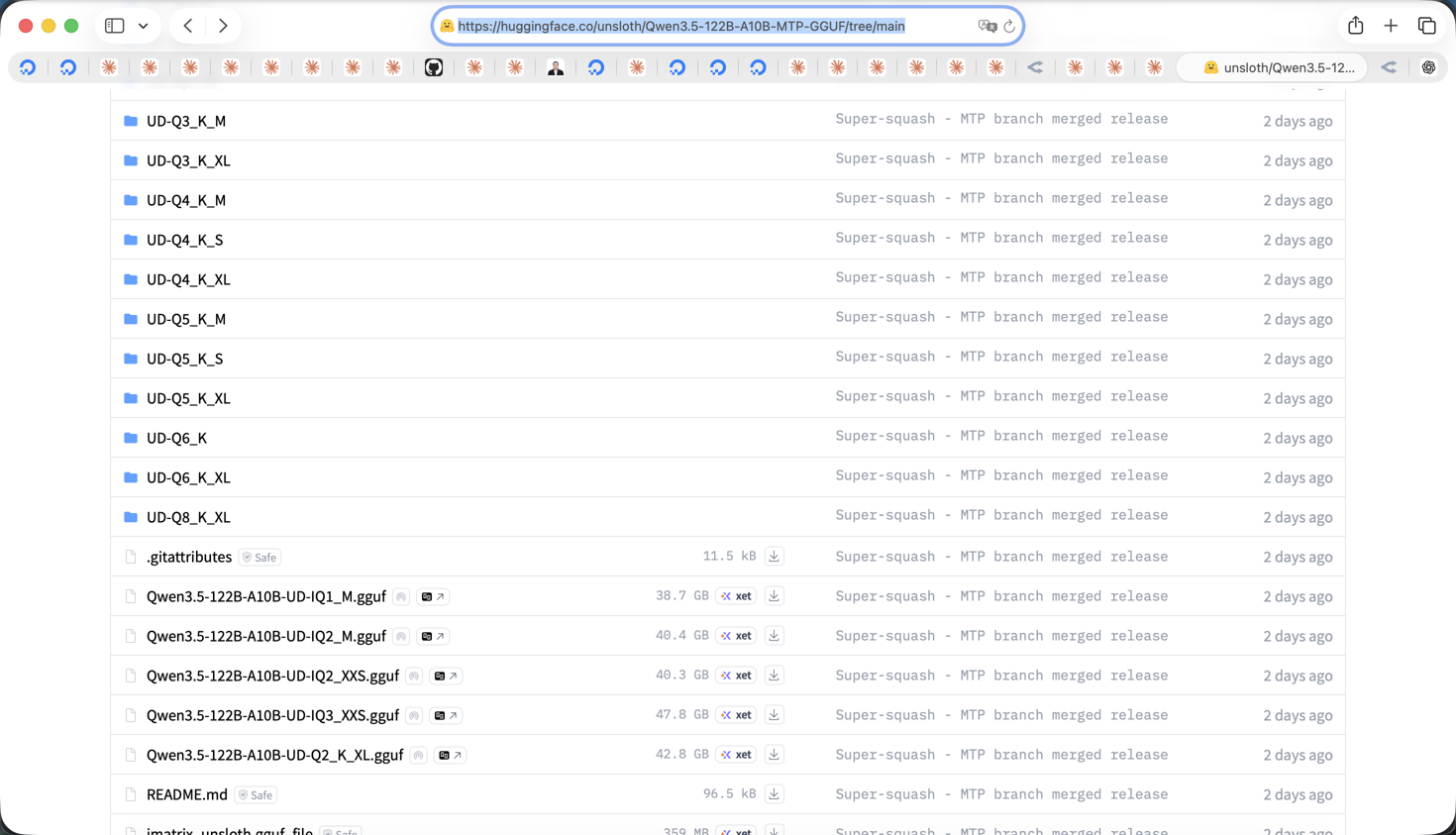
Task: Click the file icon of the .gitattributes row
Action: [131, 557]
